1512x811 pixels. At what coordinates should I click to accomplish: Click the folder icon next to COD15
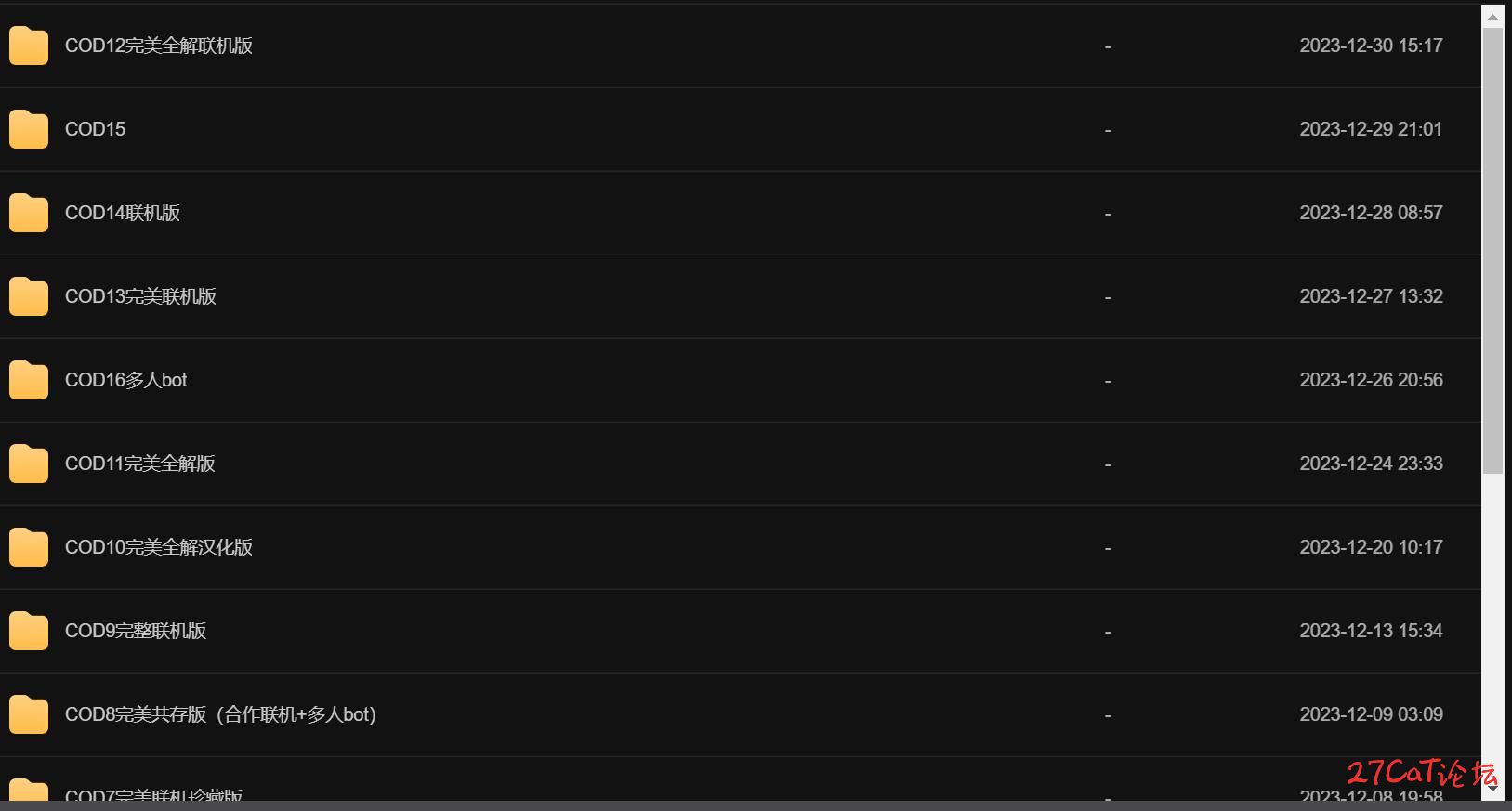click(x=29, y=129)
